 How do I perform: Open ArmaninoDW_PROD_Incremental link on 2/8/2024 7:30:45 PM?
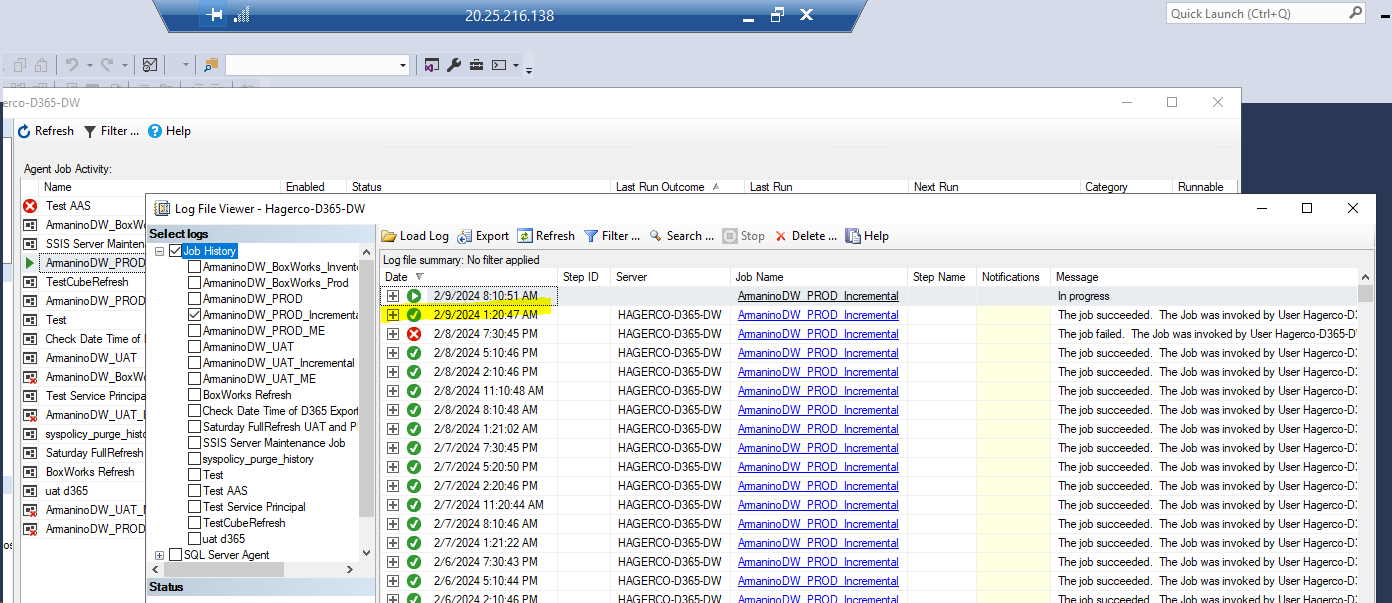coord(818,334)
